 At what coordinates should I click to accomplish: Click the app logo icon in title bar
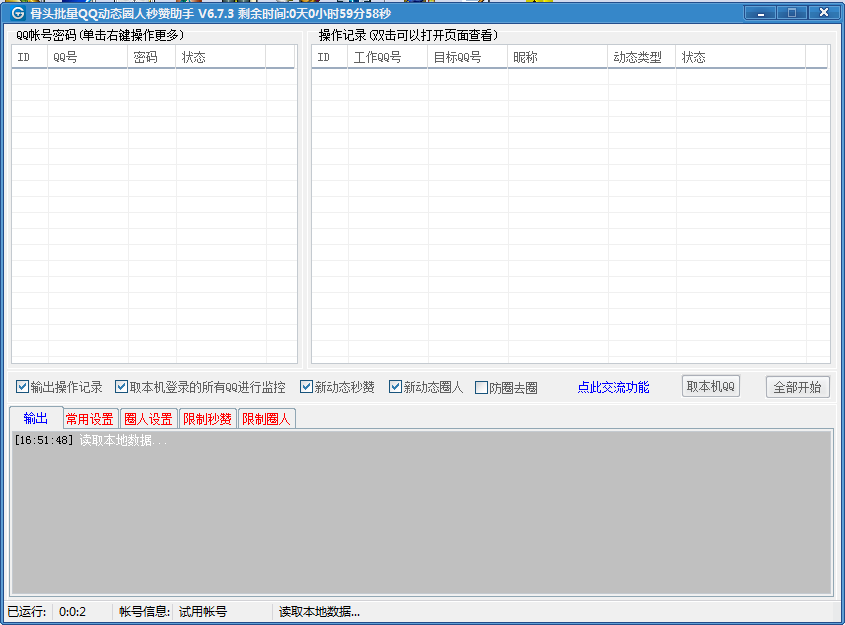click(18, 13)
